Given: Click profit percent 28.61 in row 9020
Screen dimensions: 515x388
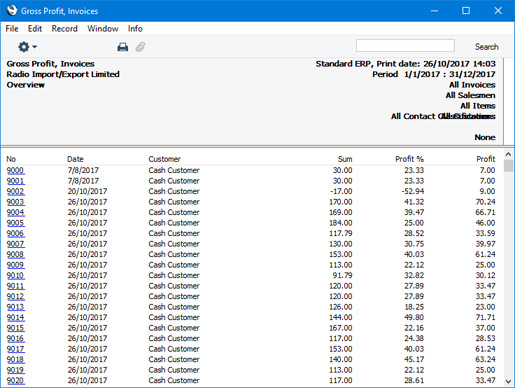Looking at the screenshot, I should 414,380.
